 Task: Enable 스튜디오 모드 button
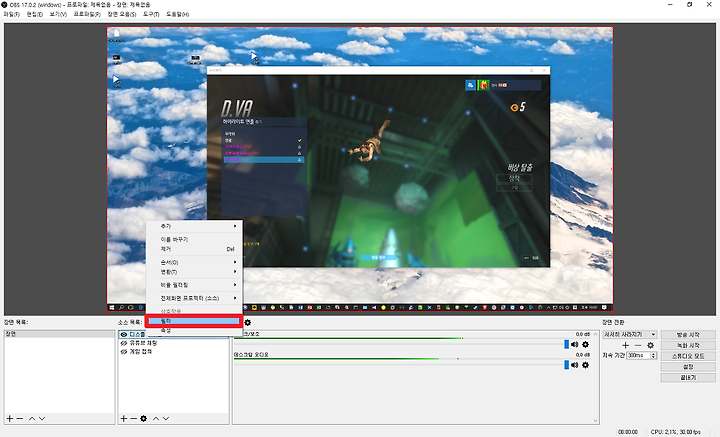point(688,356)
